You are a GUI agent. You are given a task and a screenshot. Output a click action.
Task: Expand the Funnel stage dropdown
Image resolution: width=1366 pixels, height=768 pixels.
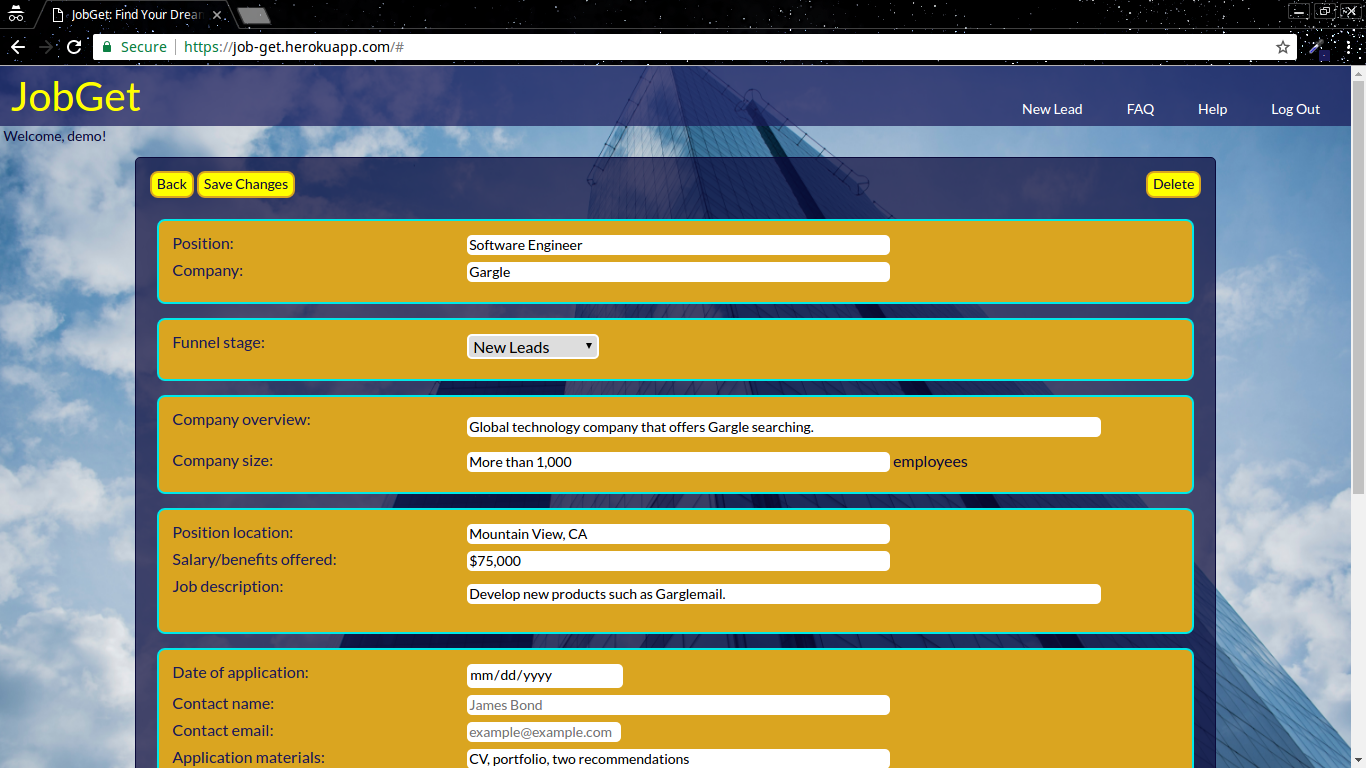coord(533,347)
